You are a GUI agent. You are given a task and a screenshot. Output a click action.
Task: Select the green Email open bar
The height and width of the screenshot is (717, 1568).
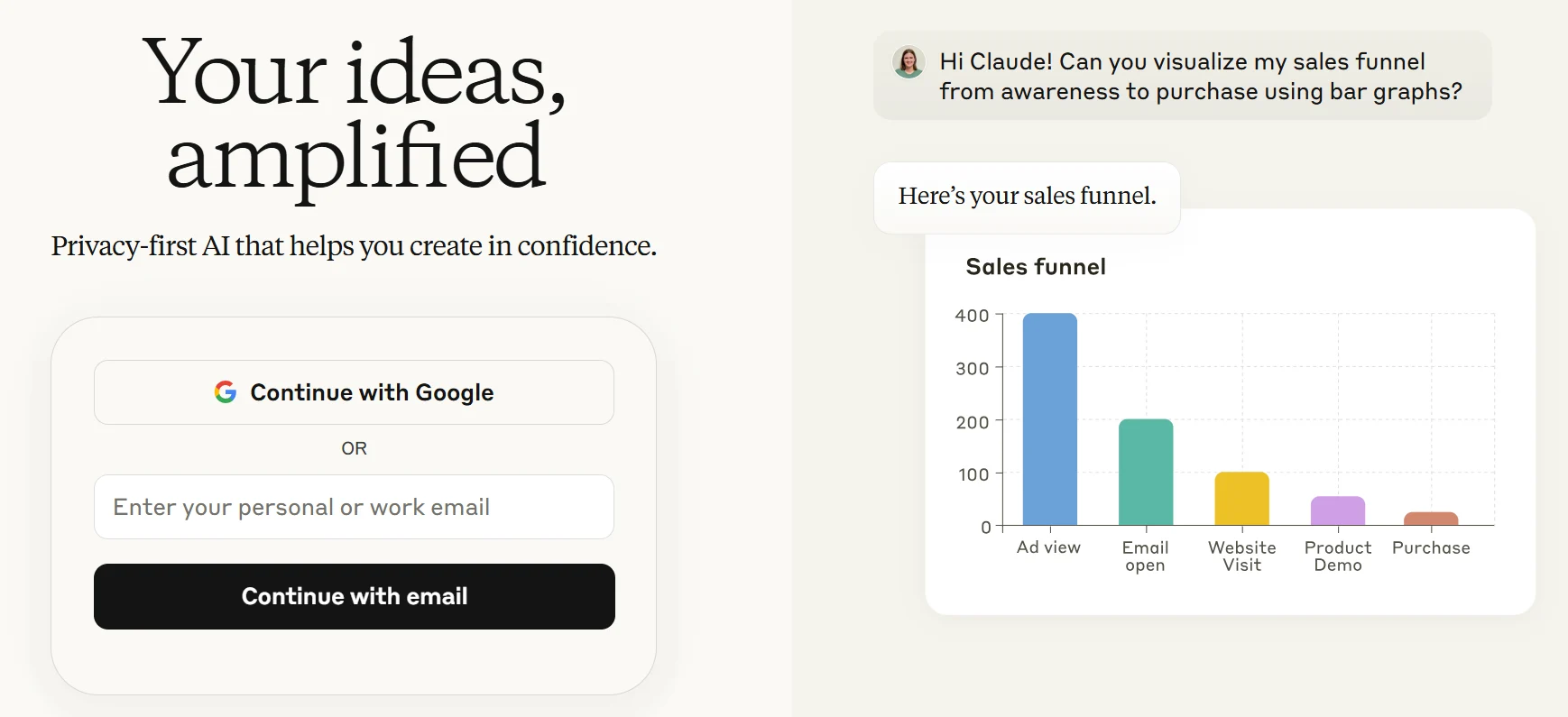(x=1146, y=471)
